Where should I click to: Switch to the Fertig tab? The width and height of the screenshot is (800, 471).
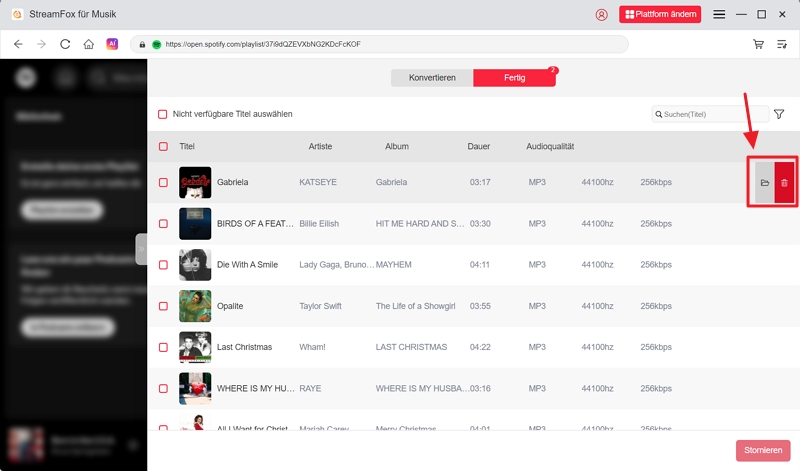514,78
